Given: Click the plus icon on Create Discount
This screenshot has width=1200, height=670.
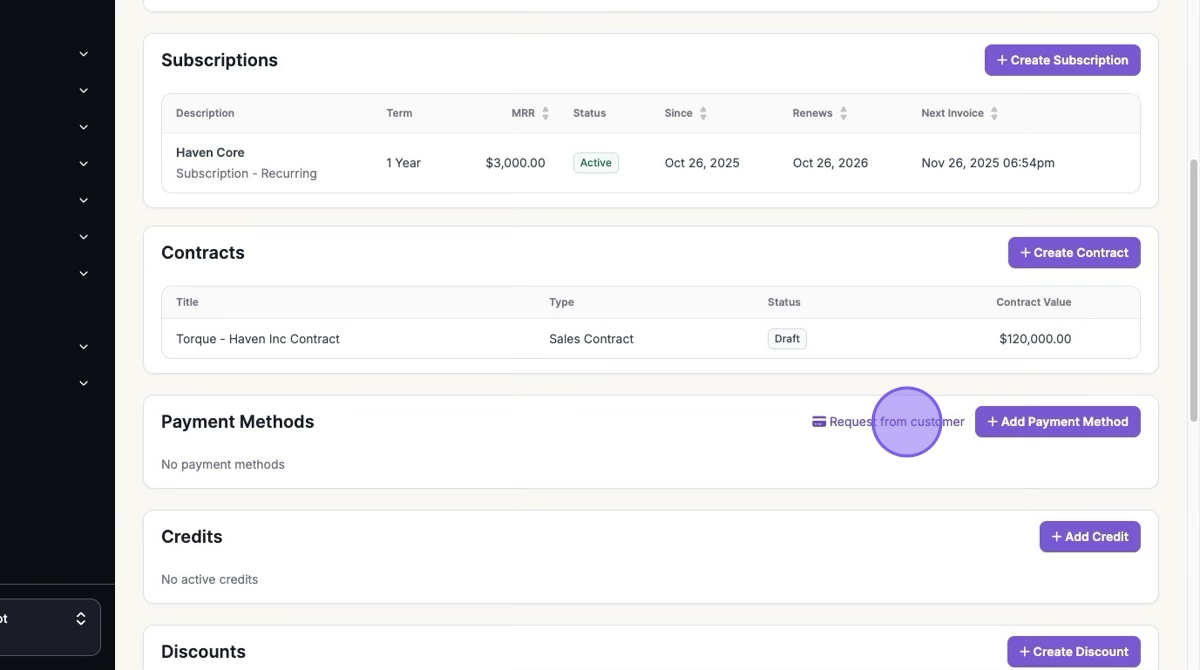Looking at the screenshot, I should (1024, 652).
